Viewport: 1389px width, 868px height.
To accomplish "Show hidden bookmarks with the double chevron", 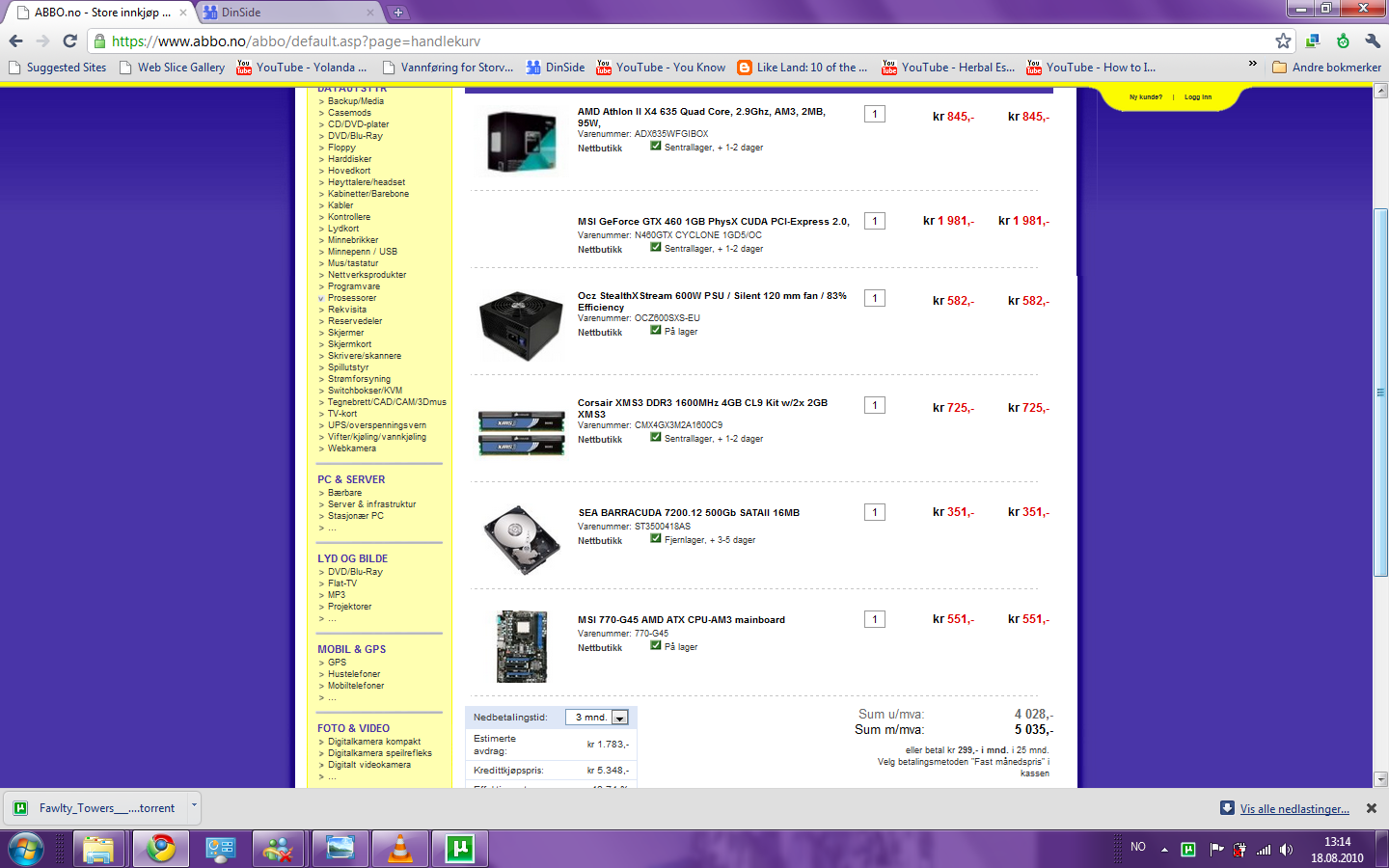I will pyautogui.click(x=1253, y=65).
